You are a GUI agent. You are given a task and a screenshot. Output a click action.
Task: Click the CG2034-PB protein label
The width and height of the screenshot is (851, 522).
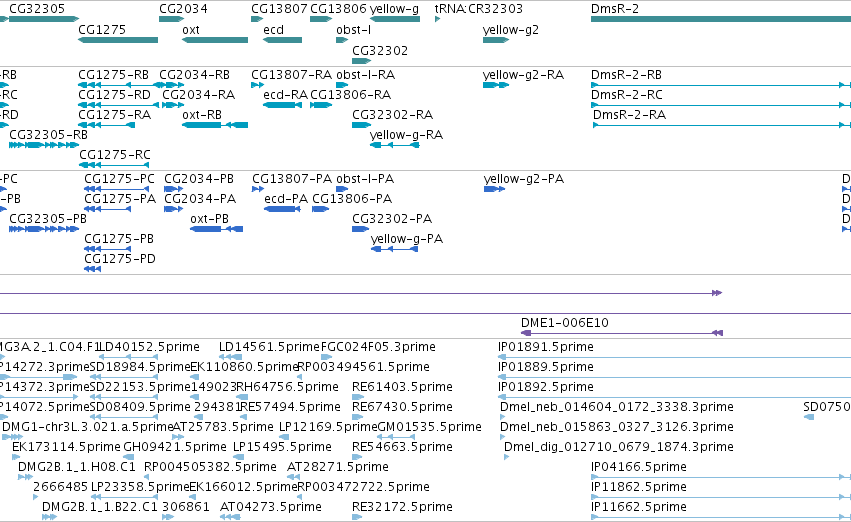199,179
